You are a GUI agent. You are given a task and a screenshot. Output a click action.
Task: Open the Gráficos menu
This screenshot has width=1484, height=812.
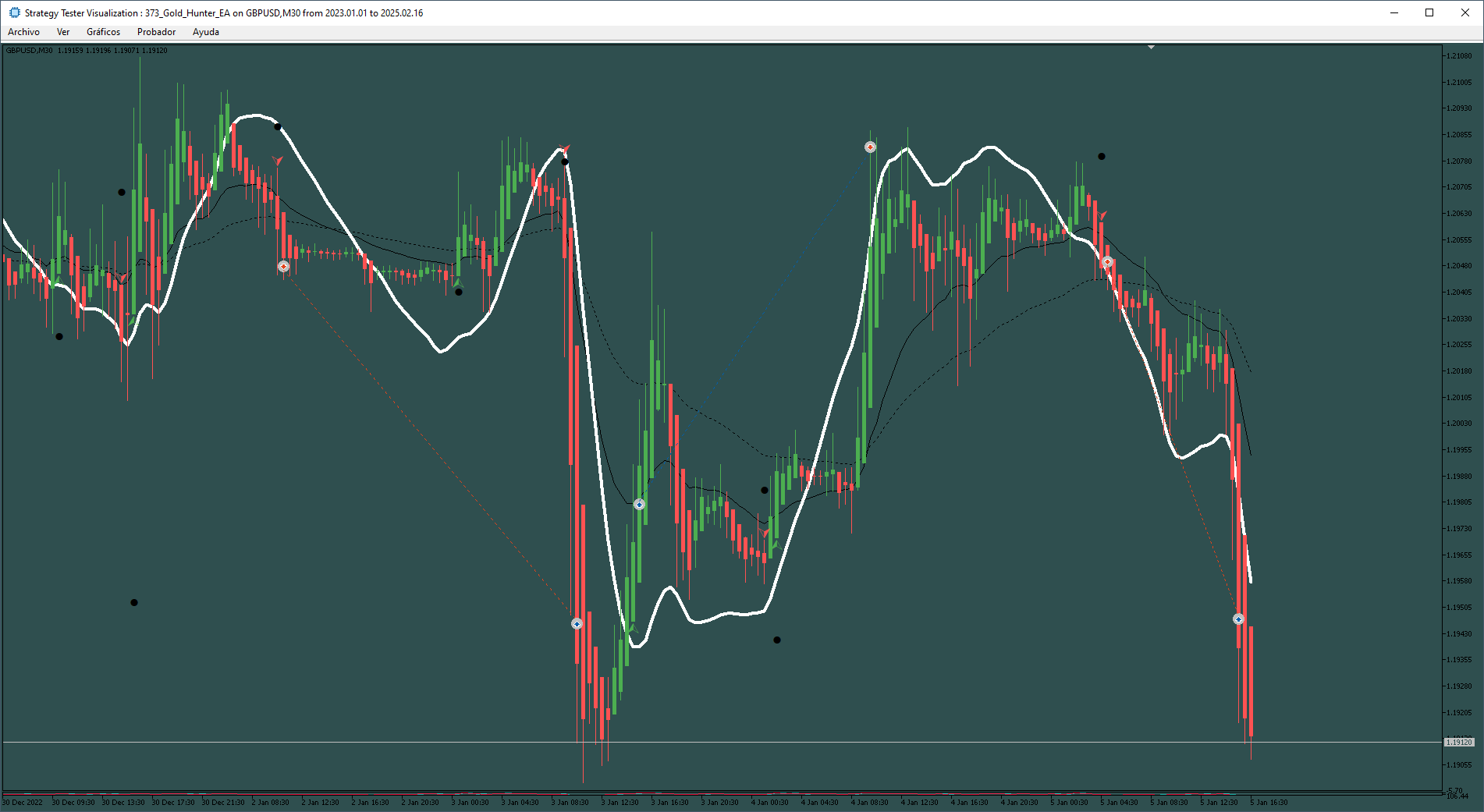[x=103, y=32]
